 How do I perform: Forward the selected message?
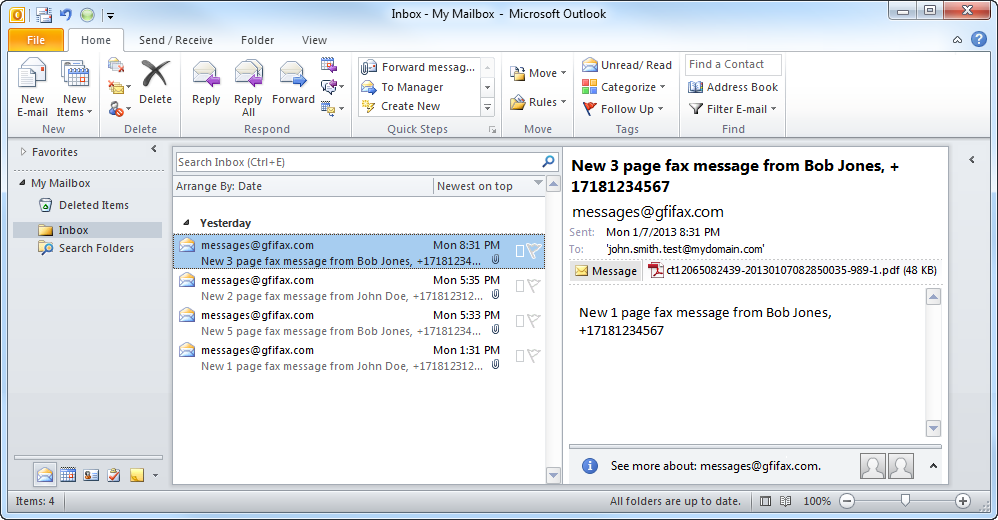(x=293, y=83)
